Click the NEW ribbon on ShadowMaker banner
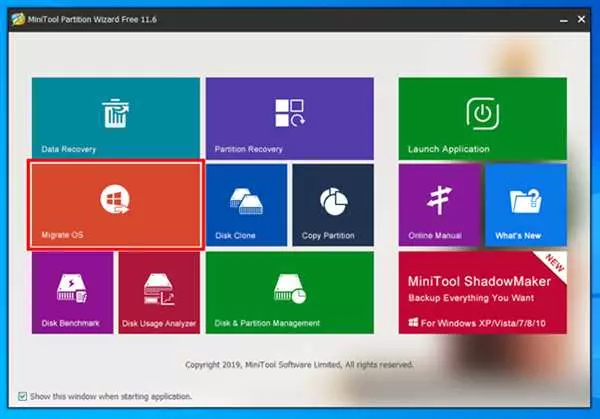 coord(554,264)
